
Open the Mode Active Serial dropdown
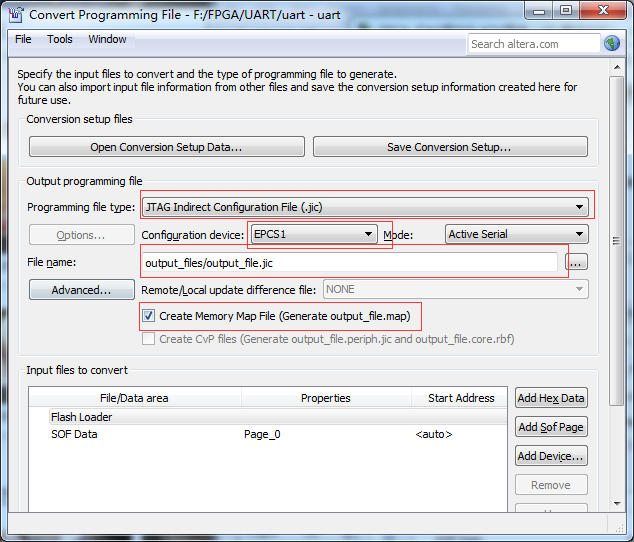[516, 234]
